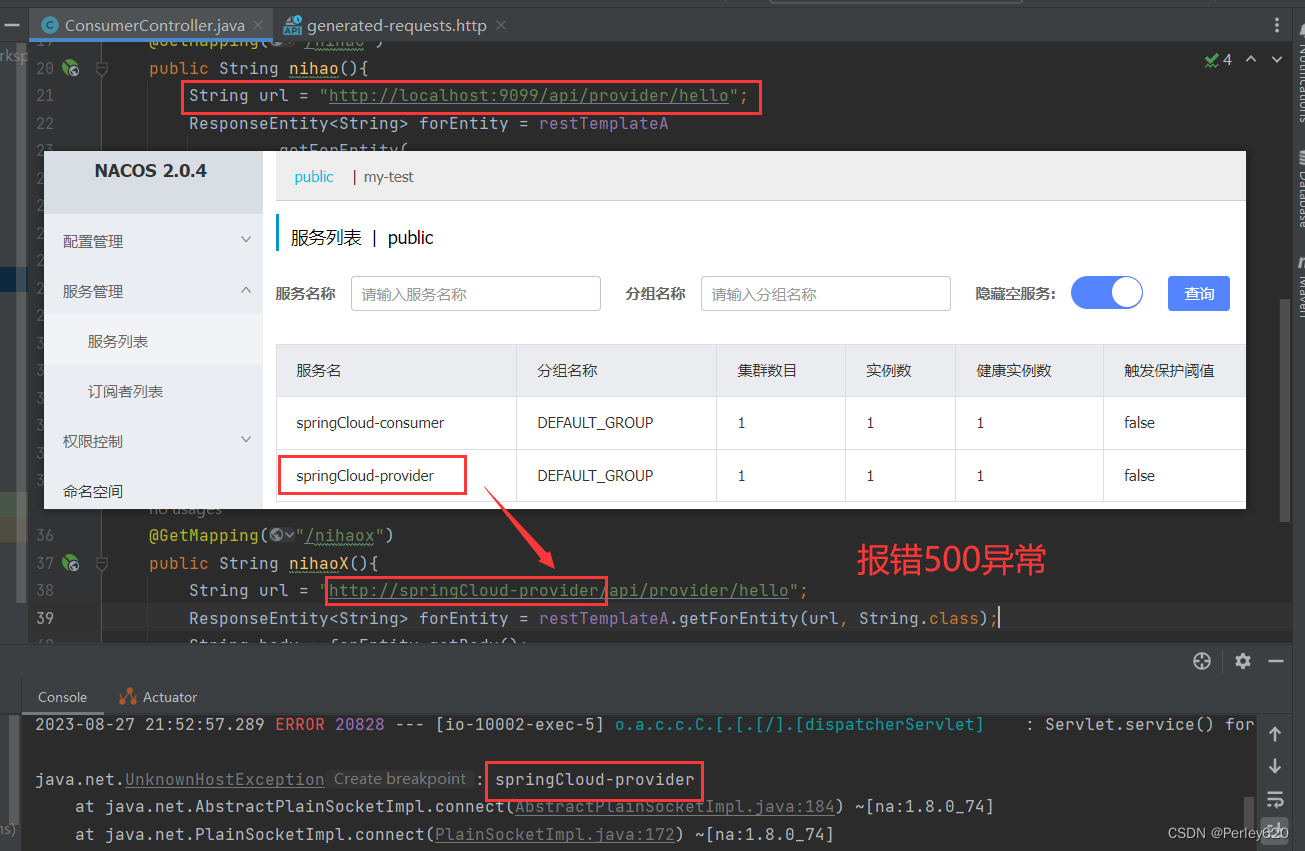Close the ConsumerController.java tab
Screen dimensions: 1305x851
(x=258, y=25)
